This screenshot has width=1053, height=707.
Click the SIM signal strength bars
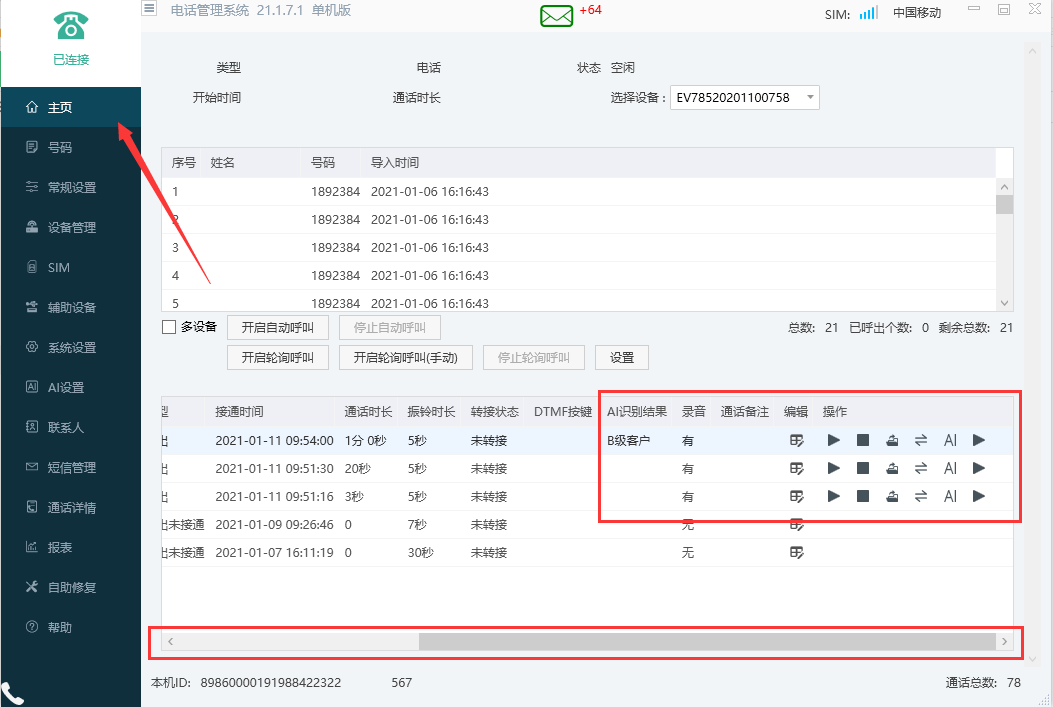[868, 13]
